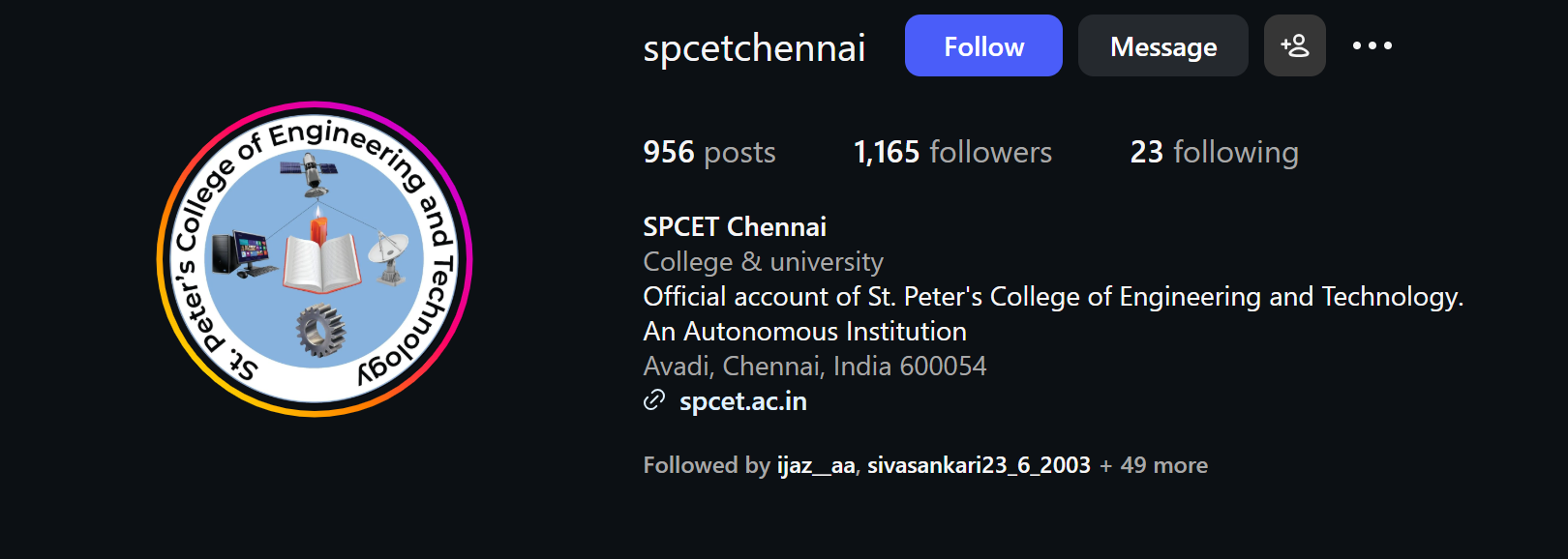Select the College & university category label
The width and height of the screenshot is (1568, 559).
pyautogui.click(x=763, y=260)
